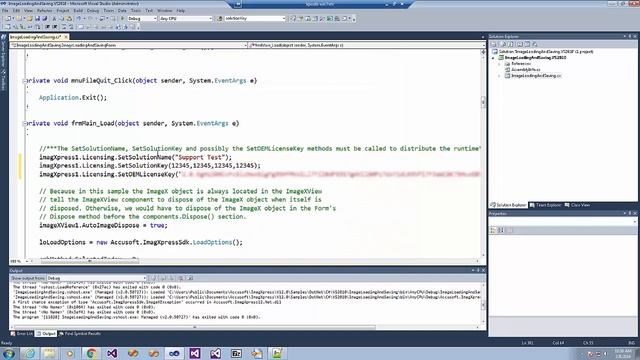Click the Cut toolbar icon
The image size is (640, 360).
pos(54,18)
